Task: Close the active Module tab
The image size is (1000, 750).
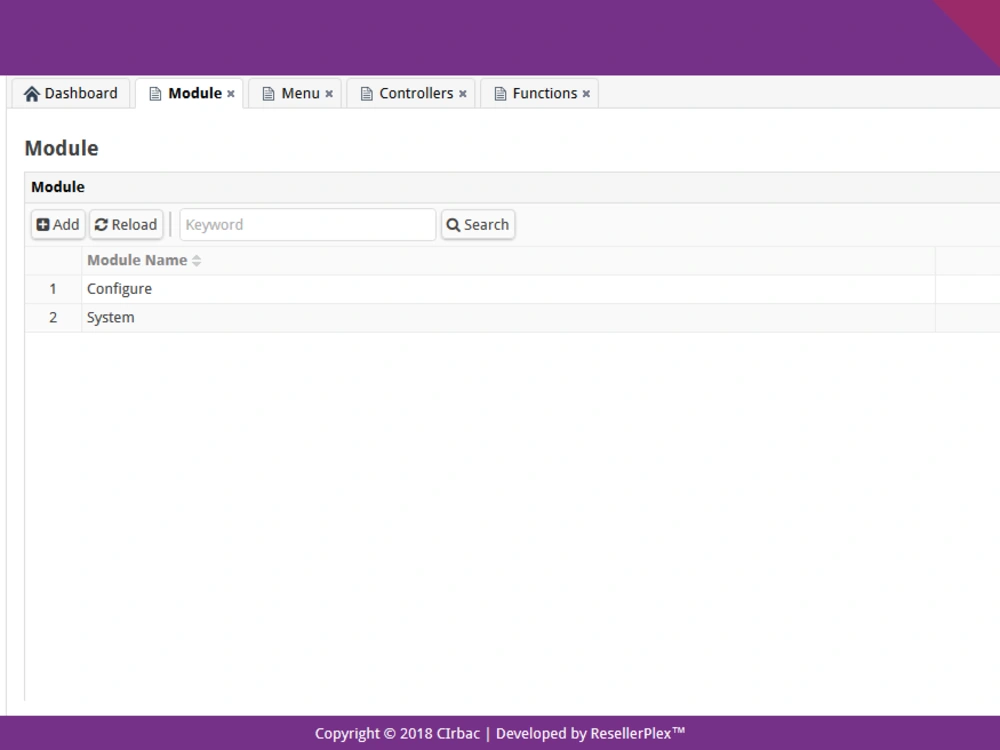Action: pyautogui.click(x=230, y=93)
